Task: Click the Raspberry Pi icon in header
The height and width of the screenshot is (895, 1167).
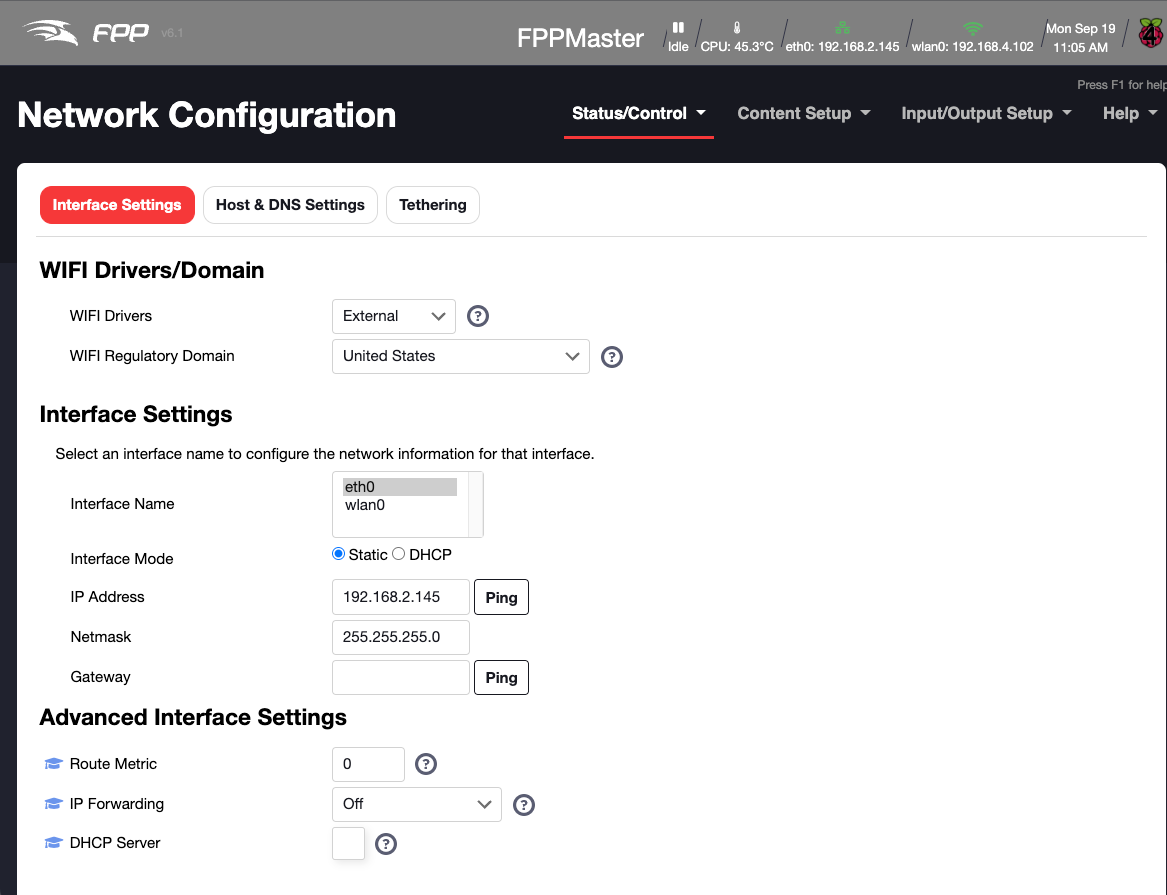Action: point(1149,32)
